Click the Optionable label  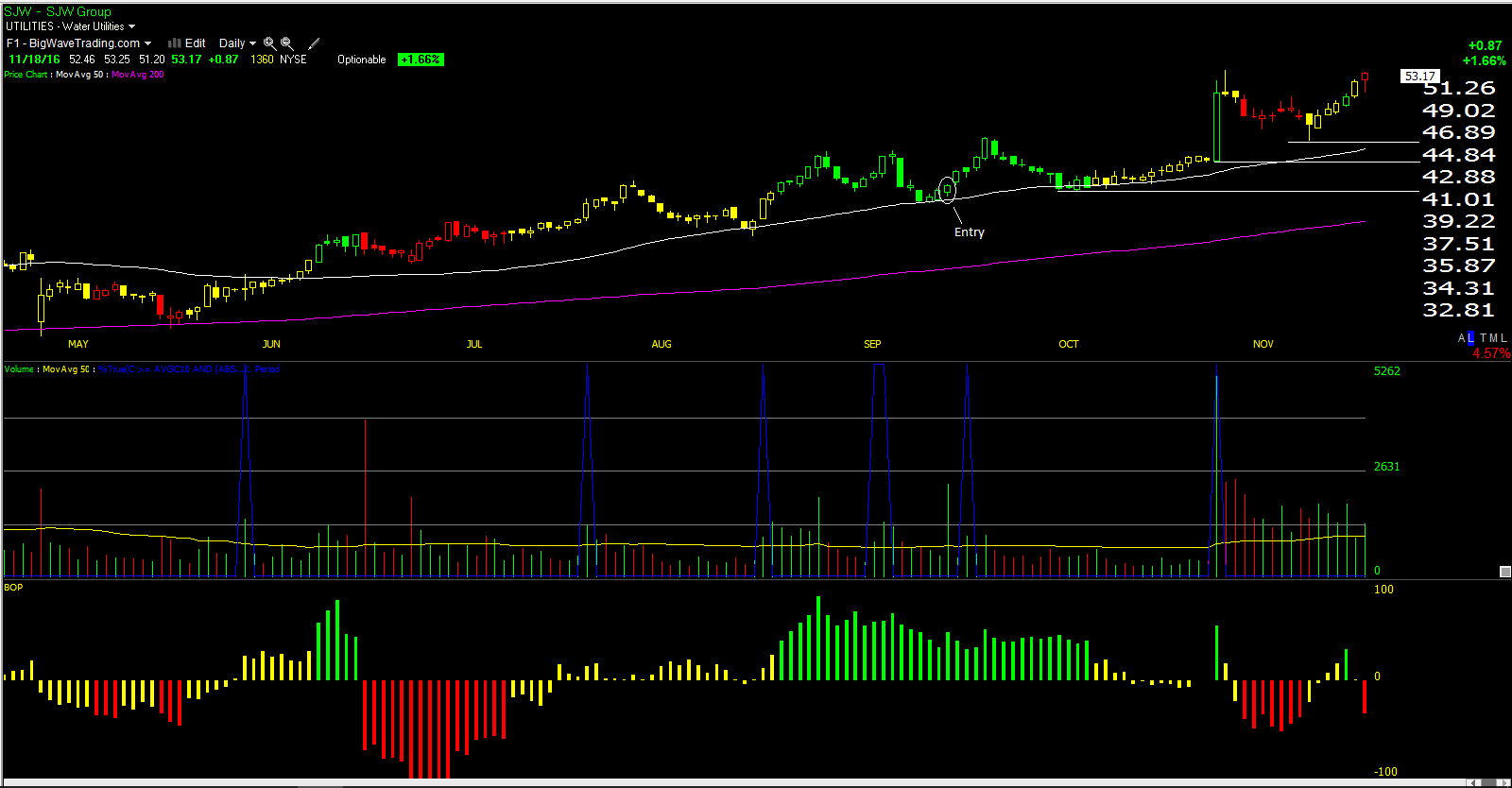[362, 60]
